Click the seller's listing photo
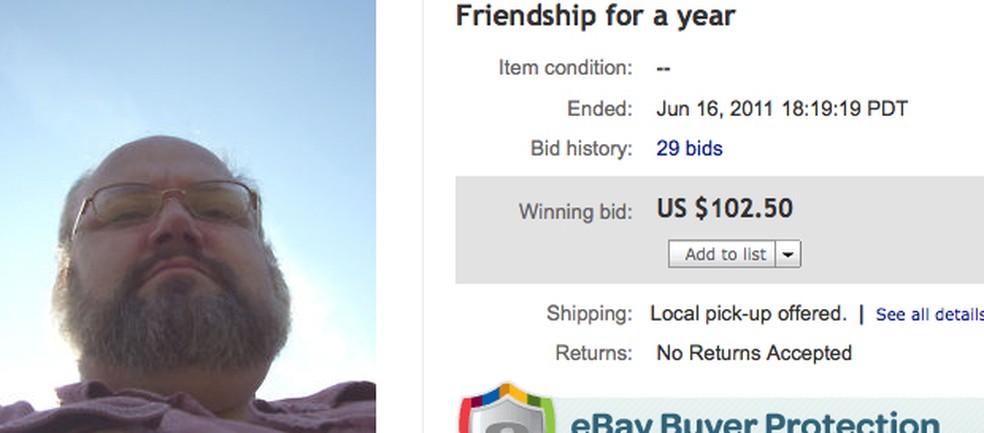The image size is (984, 433). point(187,216)
